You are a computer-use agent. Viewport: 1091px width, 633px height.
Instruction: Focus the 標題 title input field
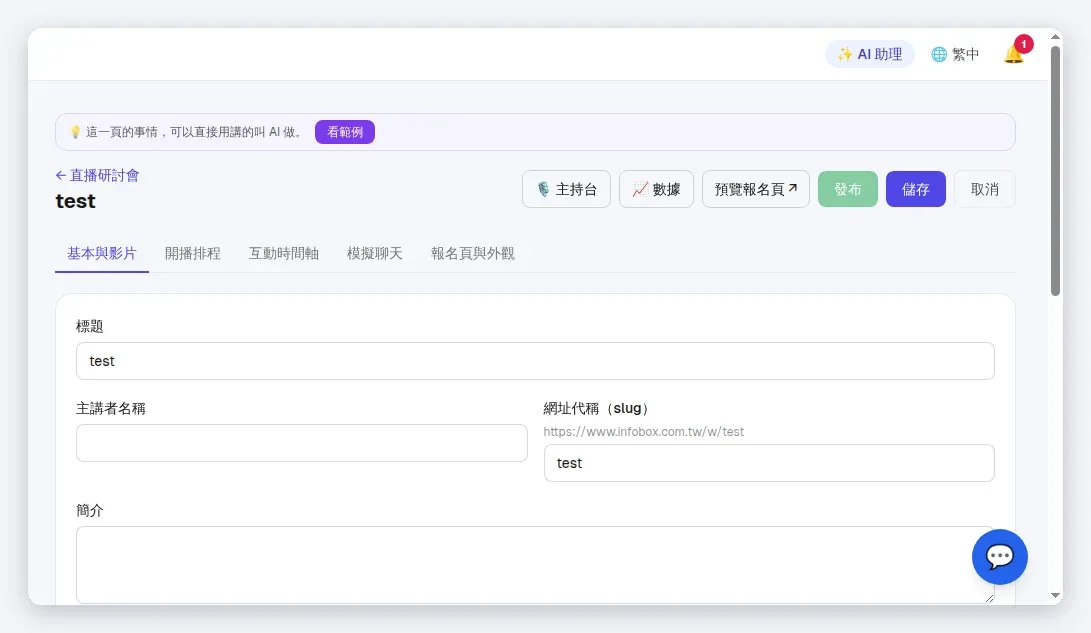tap(535, 361)
